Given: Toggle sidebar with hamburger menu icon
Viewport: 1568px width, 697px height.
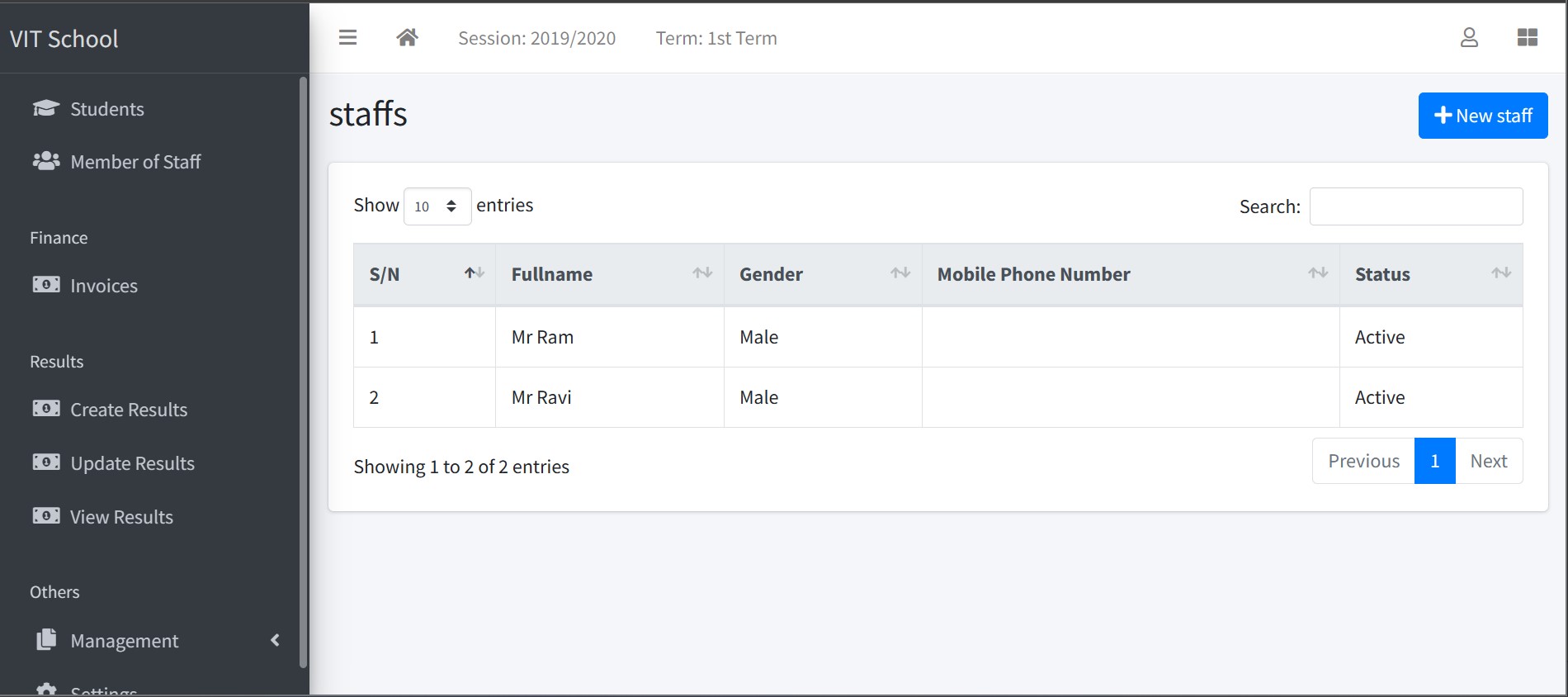Looking at the screenshot, I should coord(348,38).
